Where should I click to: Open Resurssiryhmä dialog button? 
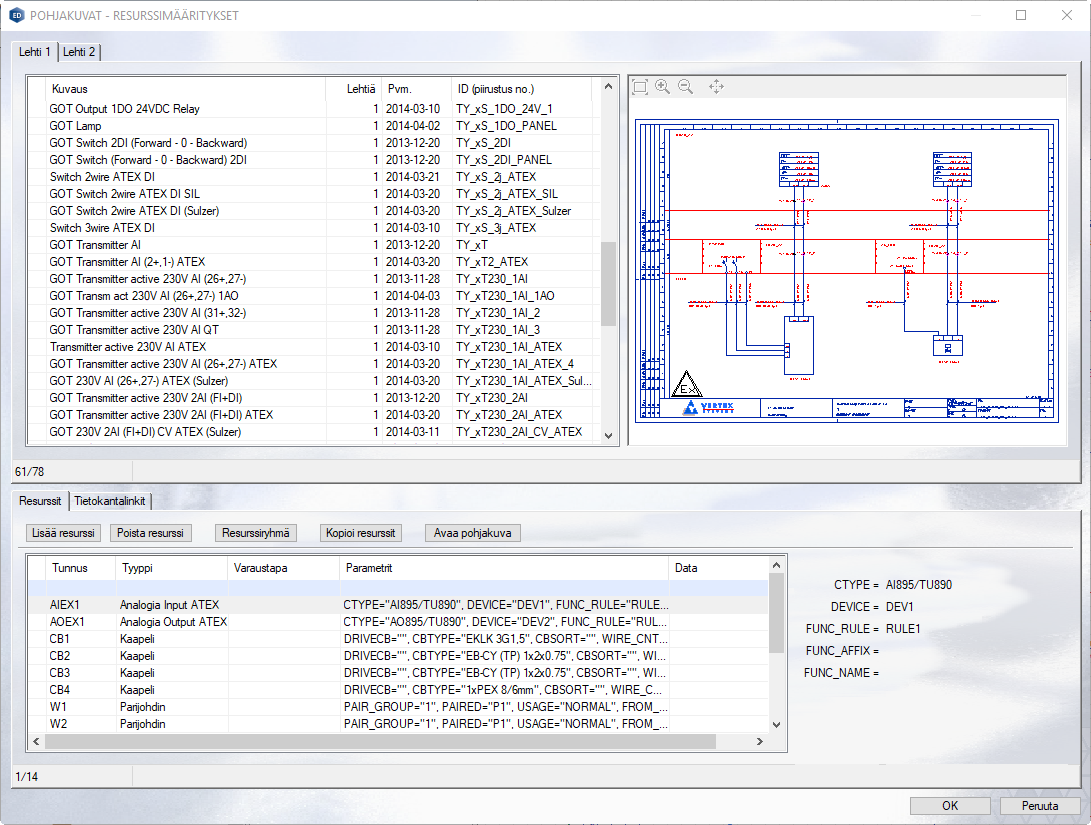pos(255,533)
